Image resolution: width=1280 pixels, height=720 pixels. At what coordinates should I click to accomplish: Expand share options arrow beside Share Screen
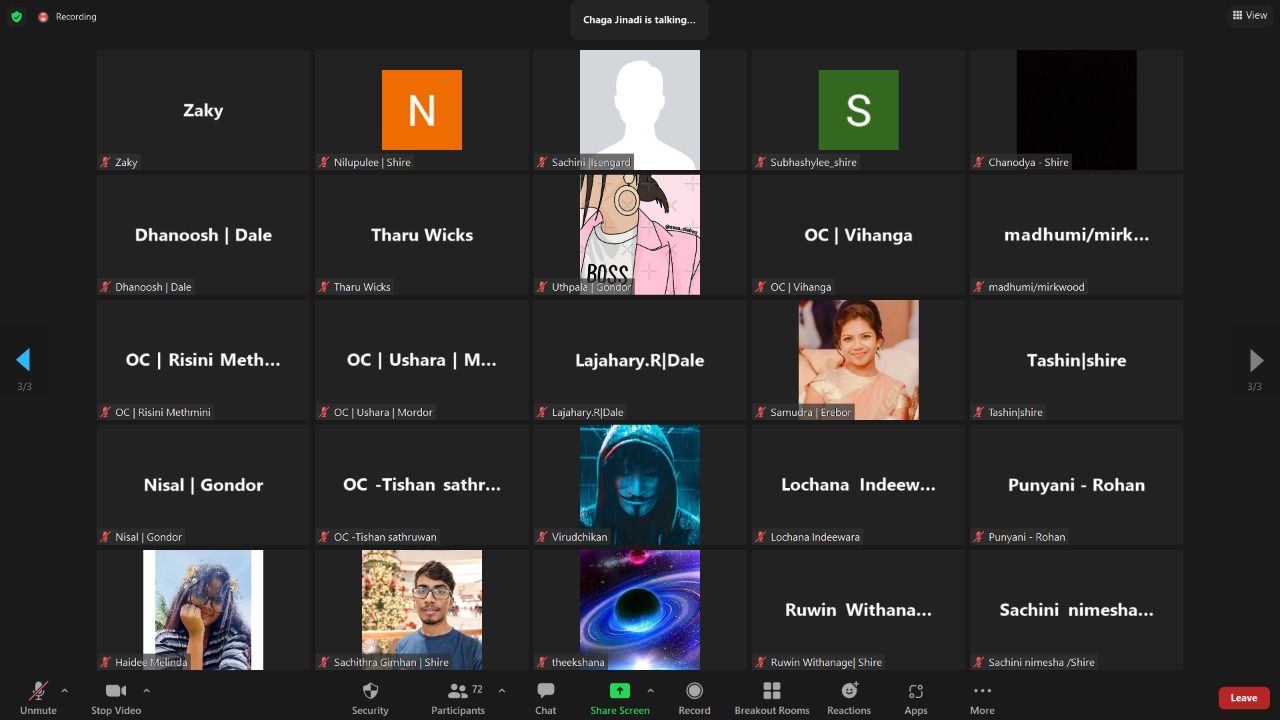[650, 690]
